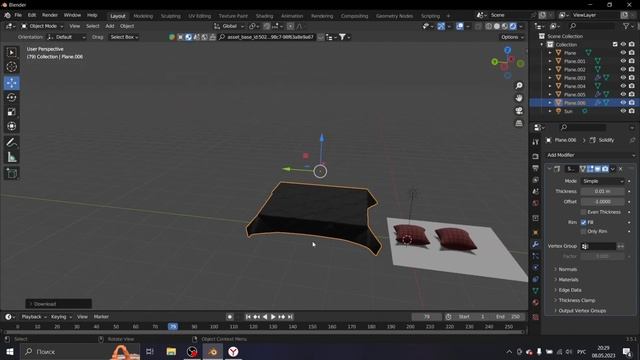Screen dimensions: 640x360
Task: Toggle visibility eye for Plane.003
Action: coord(623,78)
